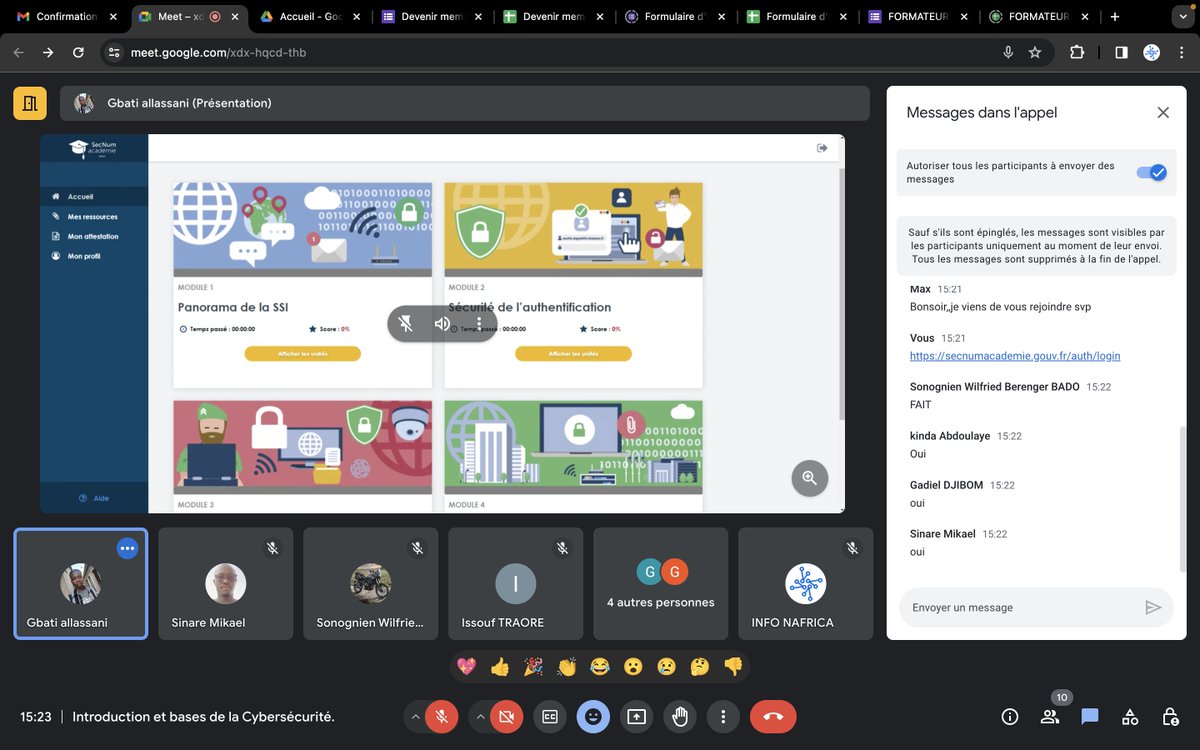
Task: Send clapping hands reaction
Action: pos(567,666)
